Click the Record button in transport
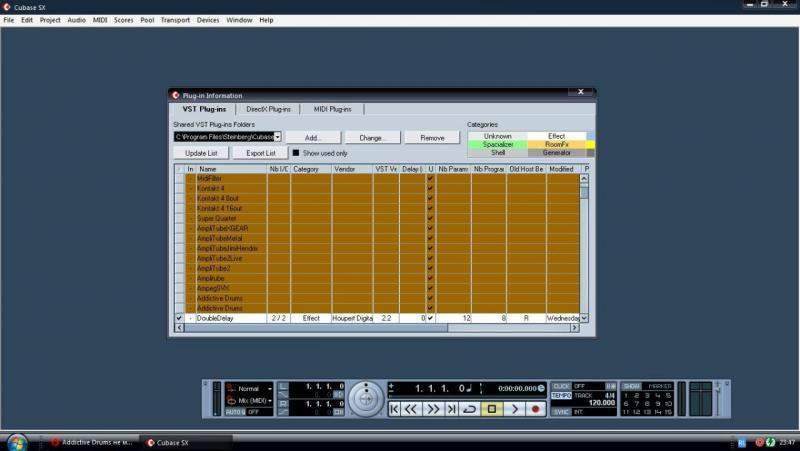 tap(536, 409)
